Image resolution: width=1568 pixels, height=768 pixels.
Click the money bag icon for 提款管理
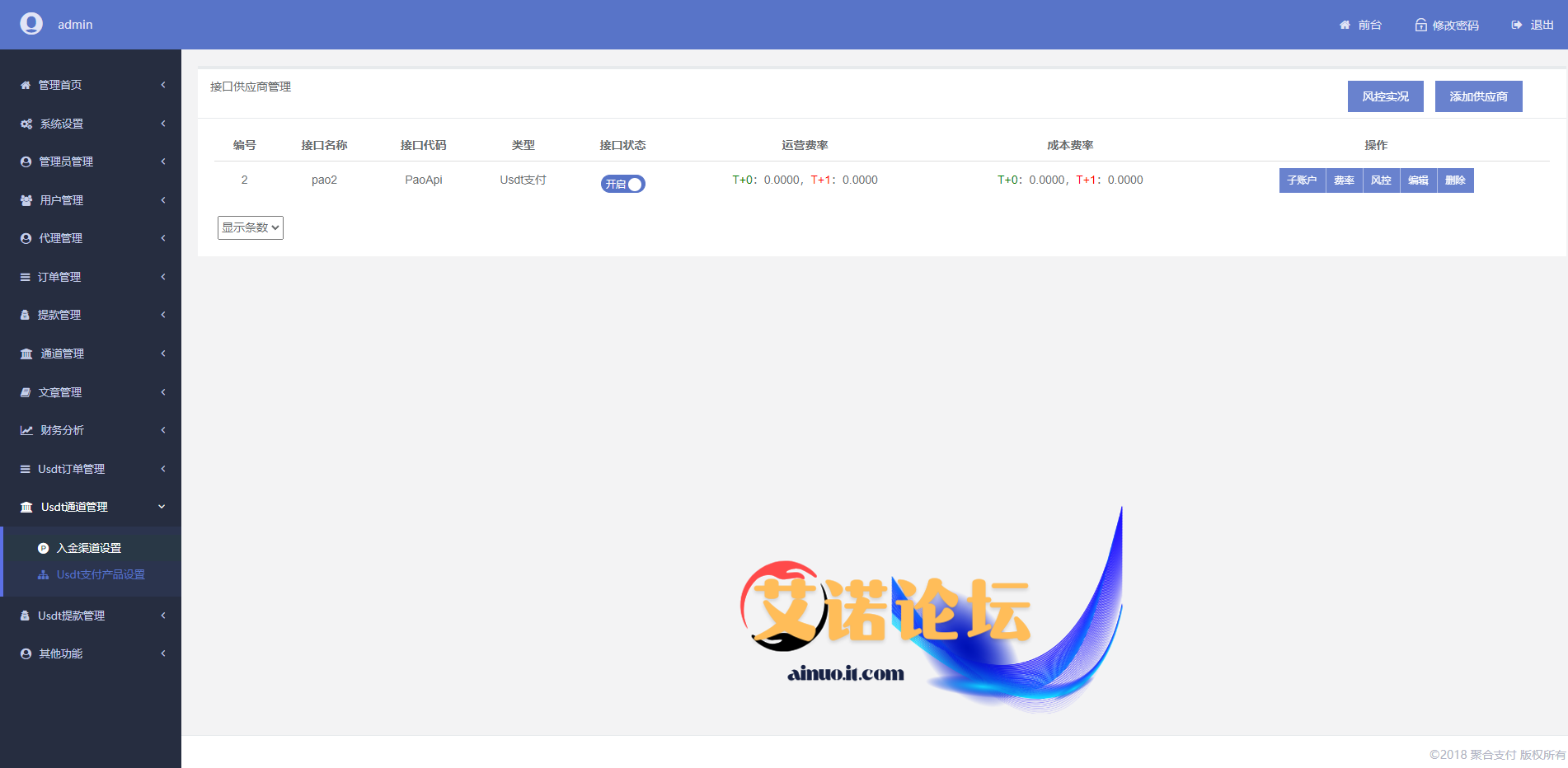pyautogui.click(x=25, y=315)
